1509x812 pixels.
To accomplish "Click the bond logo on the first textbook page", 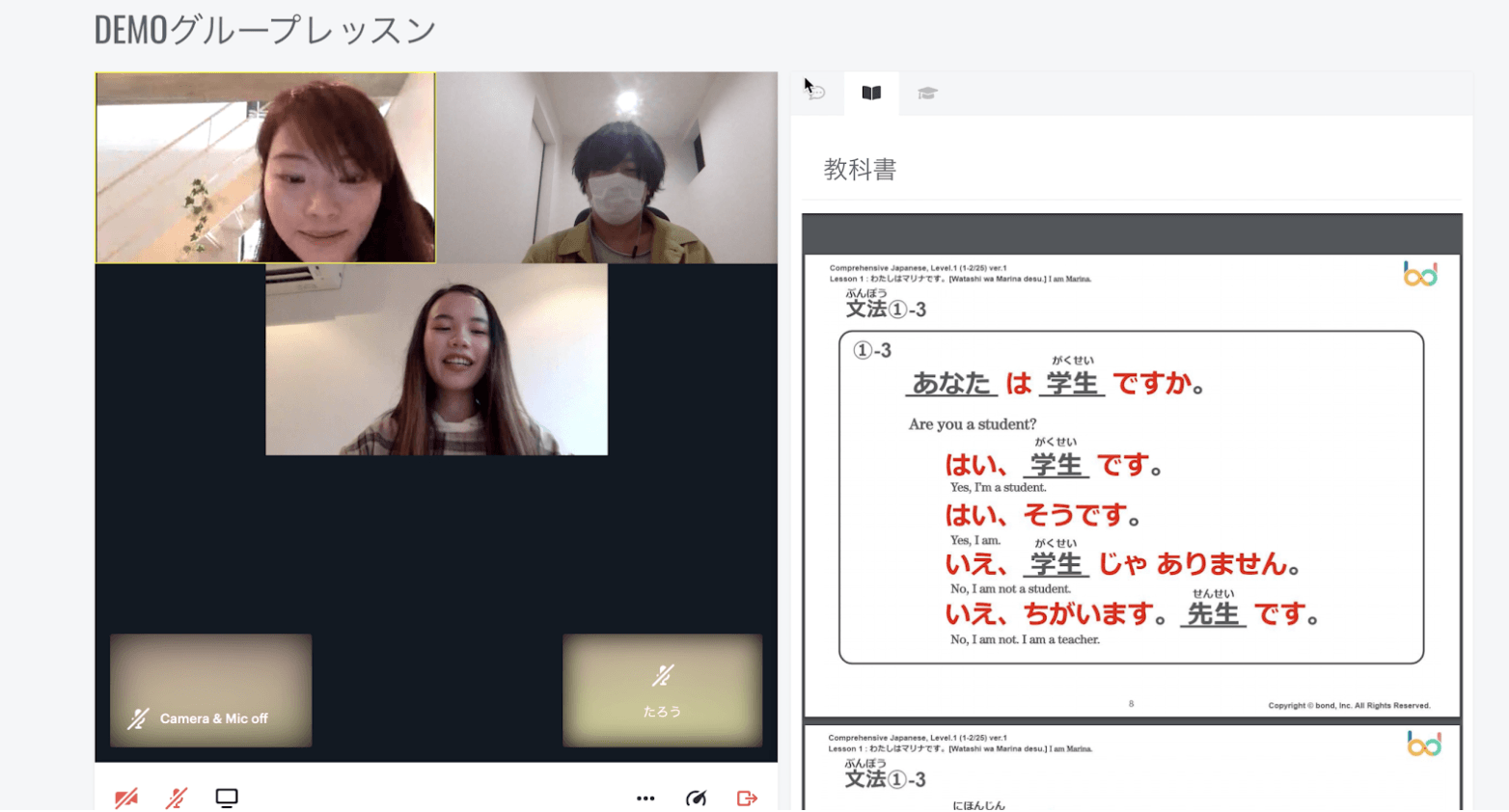I will 1419,275.
